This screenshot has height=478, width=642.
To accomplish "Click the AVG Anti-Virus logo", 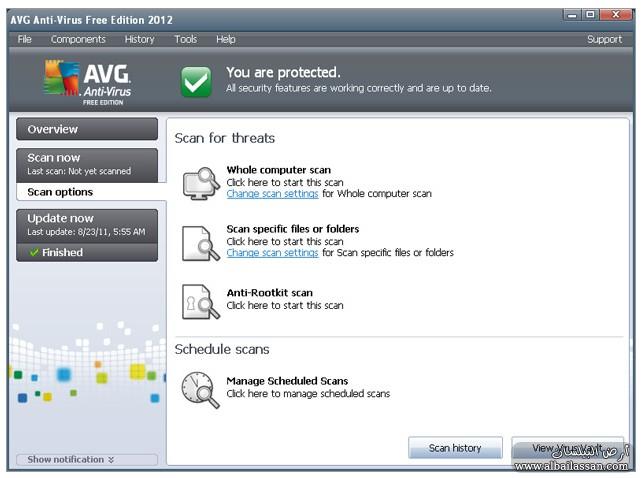I will tap(88, 83).
